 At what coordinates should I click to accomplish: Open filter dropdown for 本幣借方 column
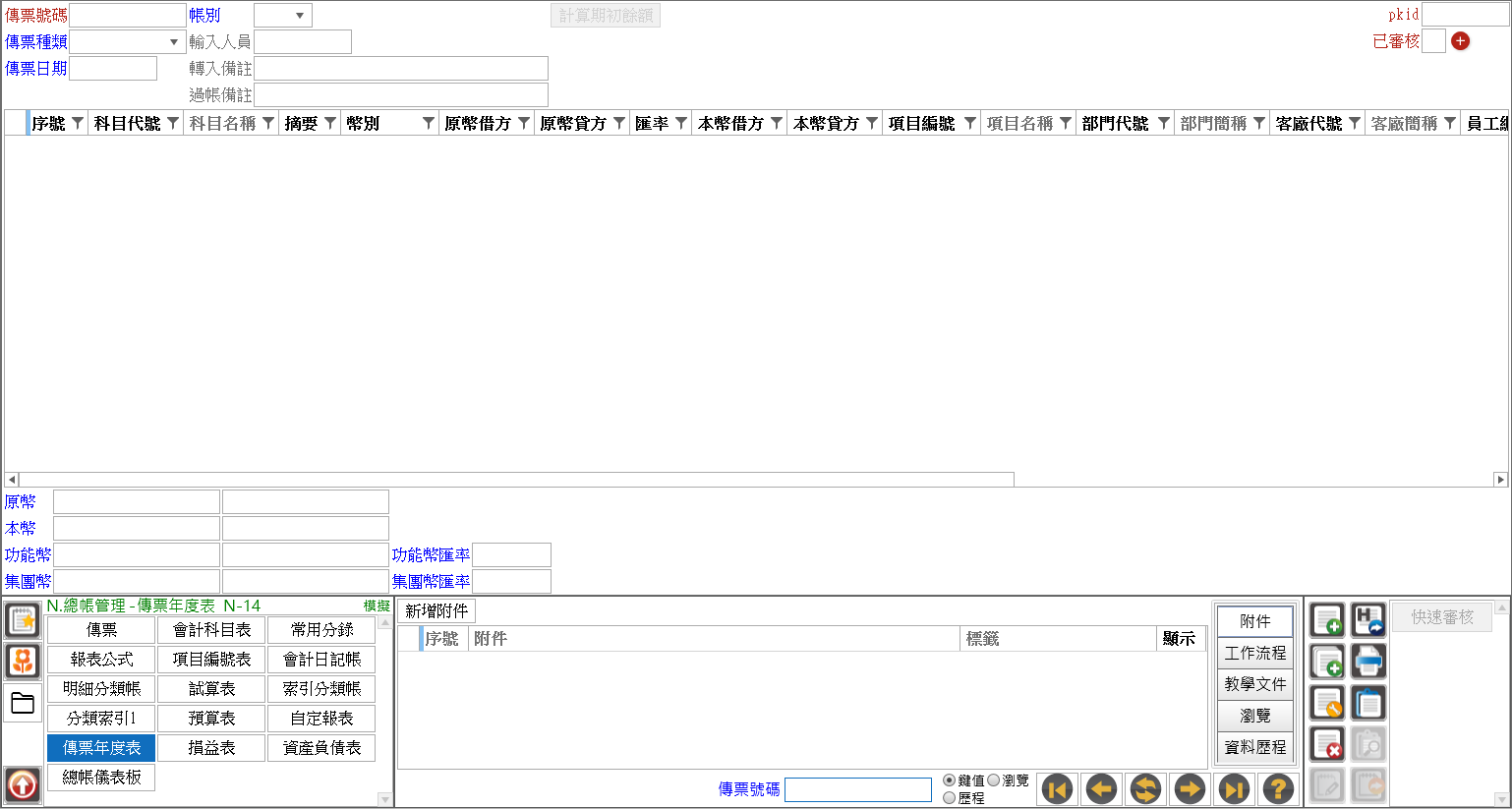(x=777, y=123)
